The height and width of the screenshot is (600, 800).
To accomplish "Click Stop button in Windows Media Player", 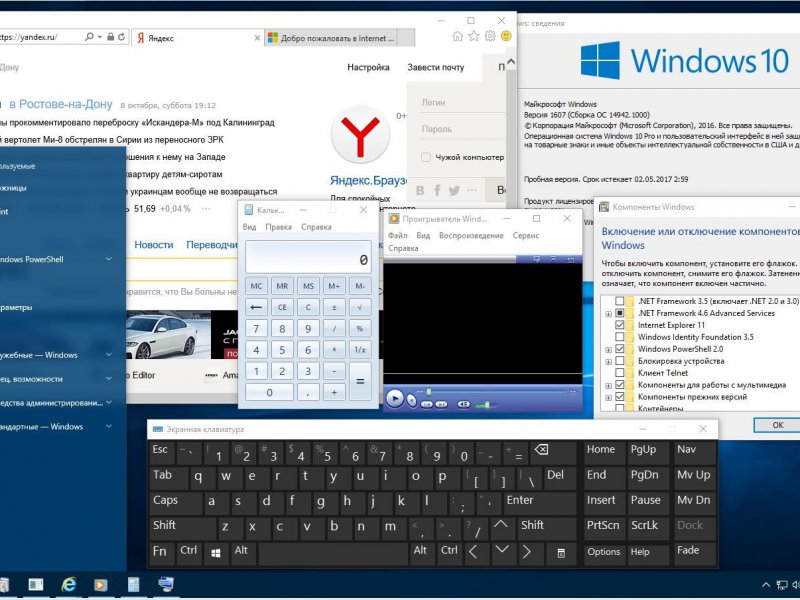I will [x=412, y=401].
